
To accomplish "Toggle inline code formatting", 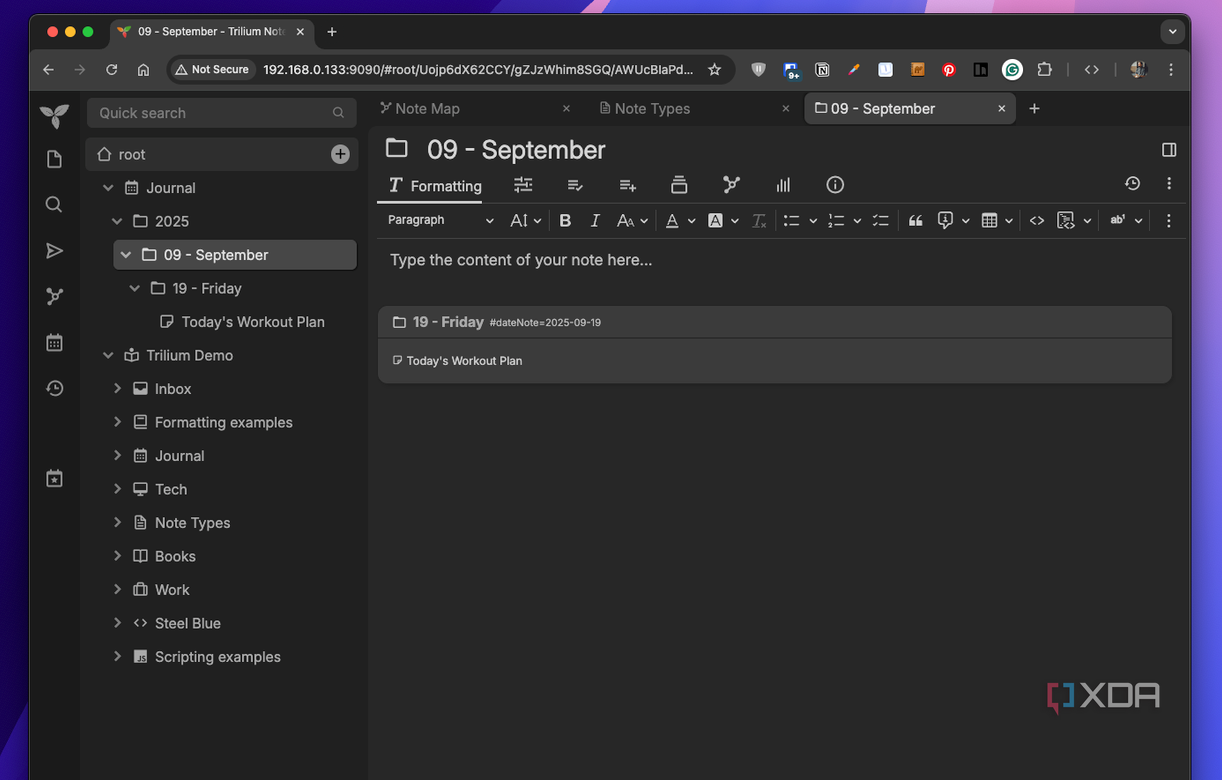I will 1037,221.
